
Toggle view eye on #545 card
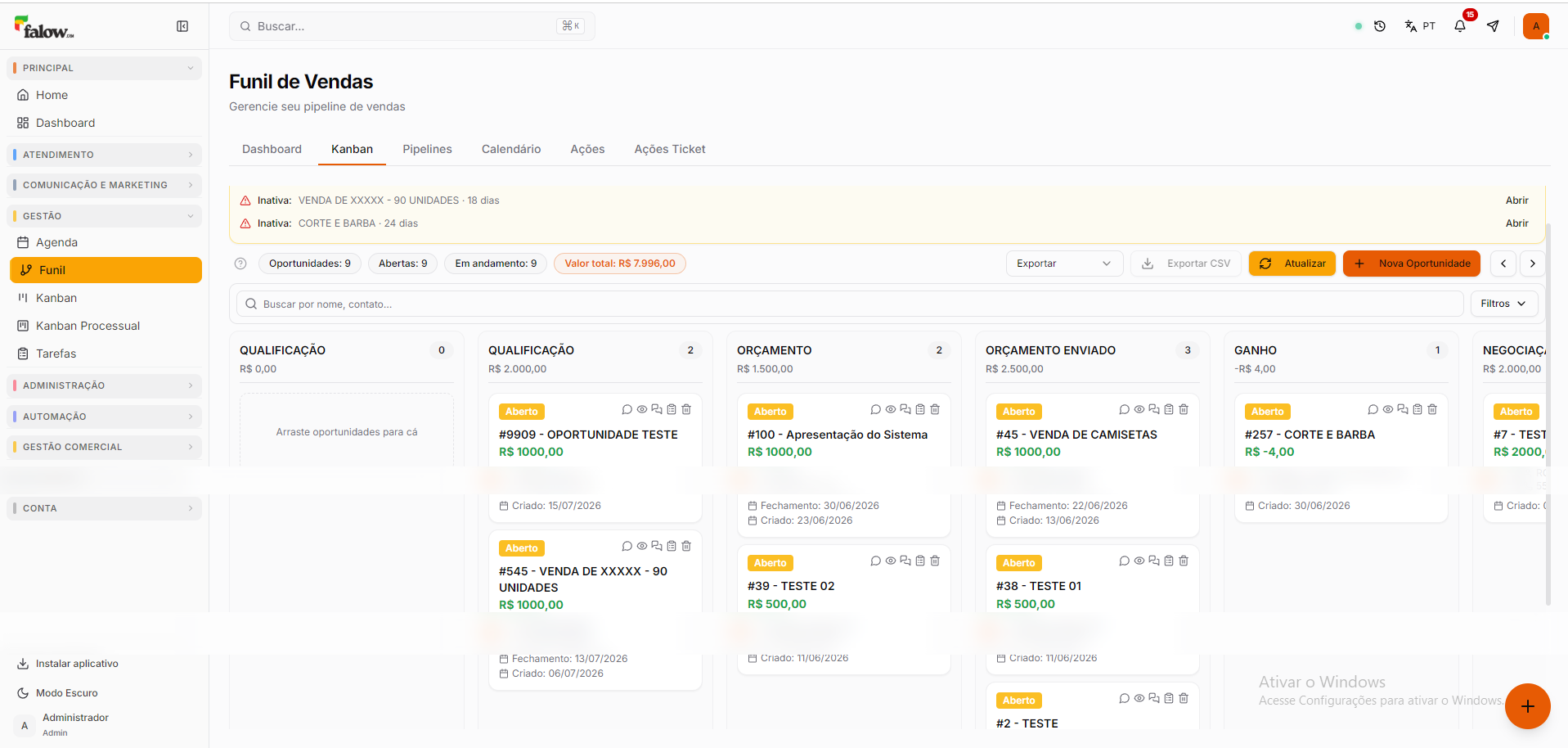(642, 546)
